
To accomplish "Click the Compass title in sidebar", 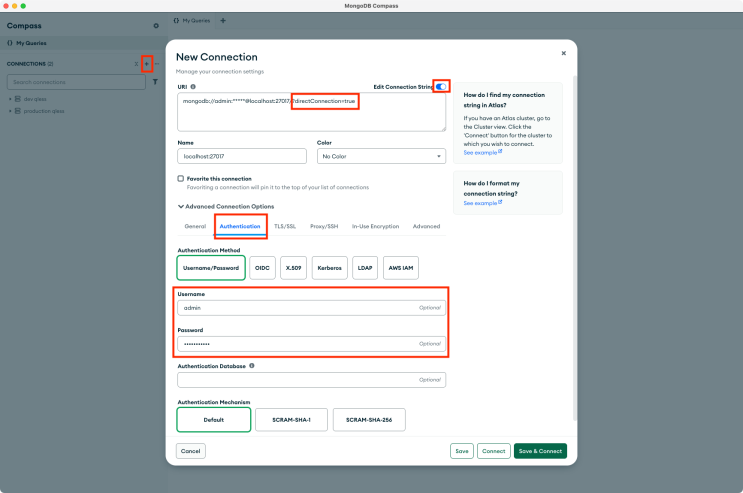I will (x=24, y=26).
